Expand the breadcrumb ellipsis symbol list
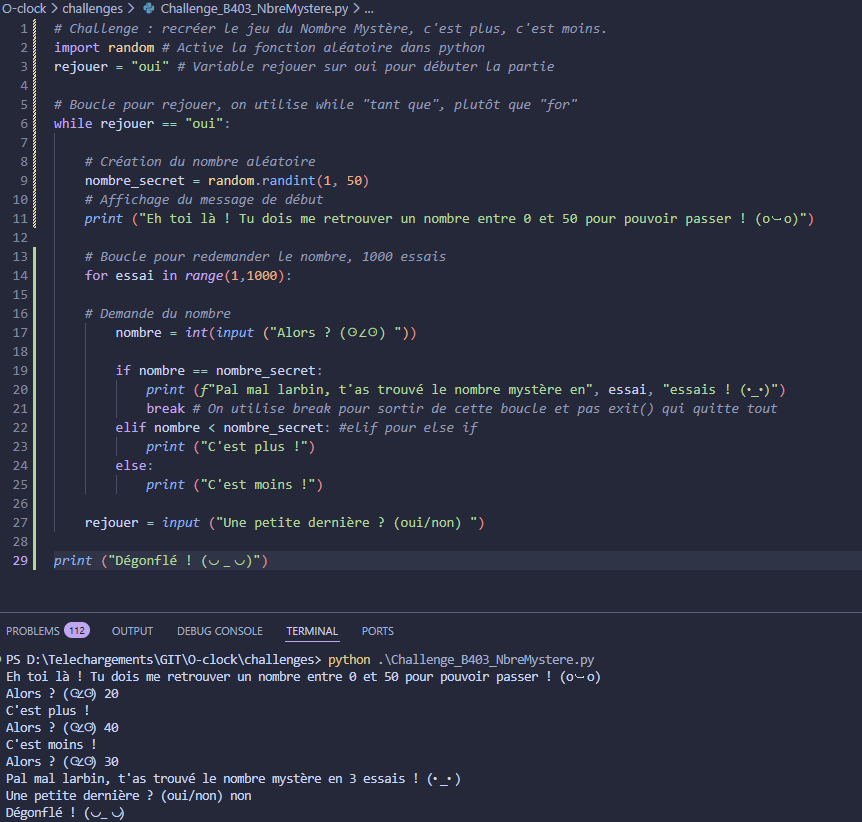The height and width of the screenshot is (822, 862). tap(368, 8)
